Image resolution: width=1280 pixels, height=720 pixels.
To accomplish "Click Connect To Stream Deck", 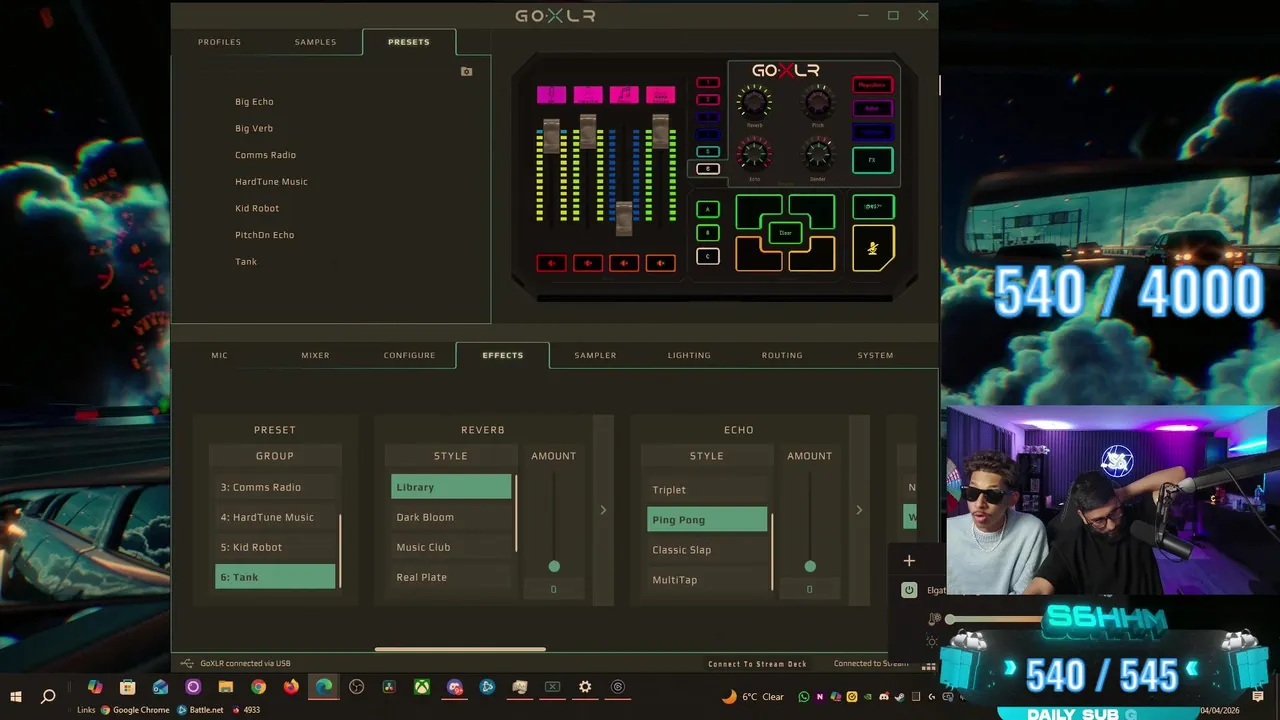I will (x=757, y=664).
